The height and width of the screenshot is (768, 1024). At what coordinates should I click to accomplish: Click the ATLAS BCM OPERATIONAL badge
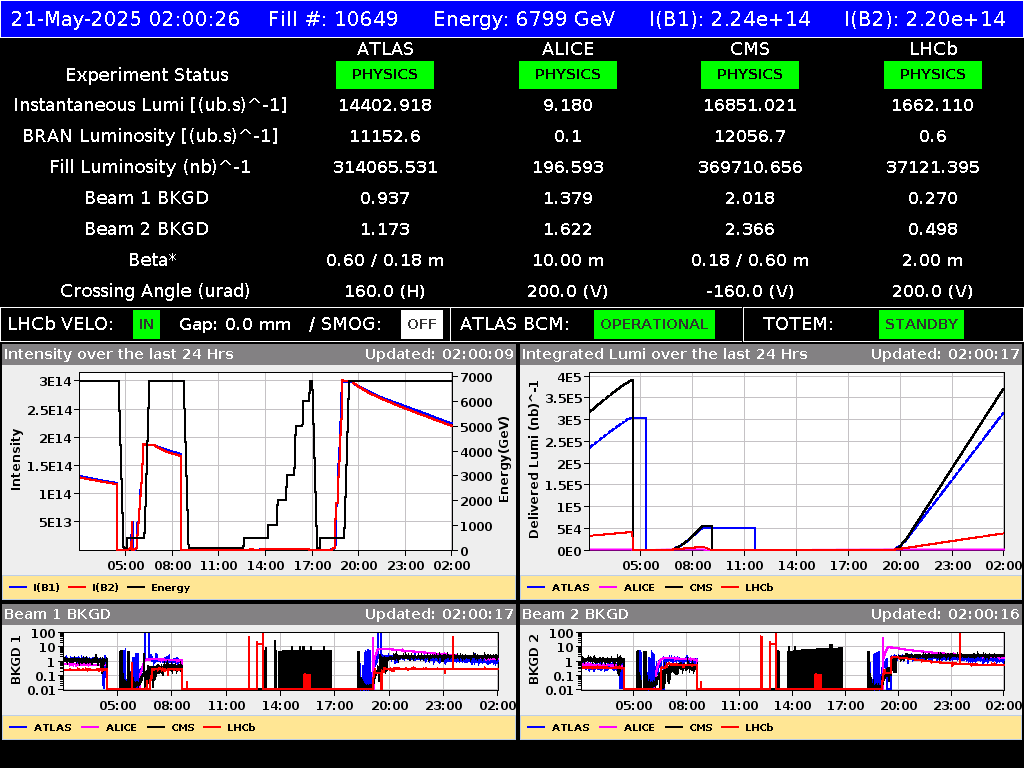click(x=654, y=325)
